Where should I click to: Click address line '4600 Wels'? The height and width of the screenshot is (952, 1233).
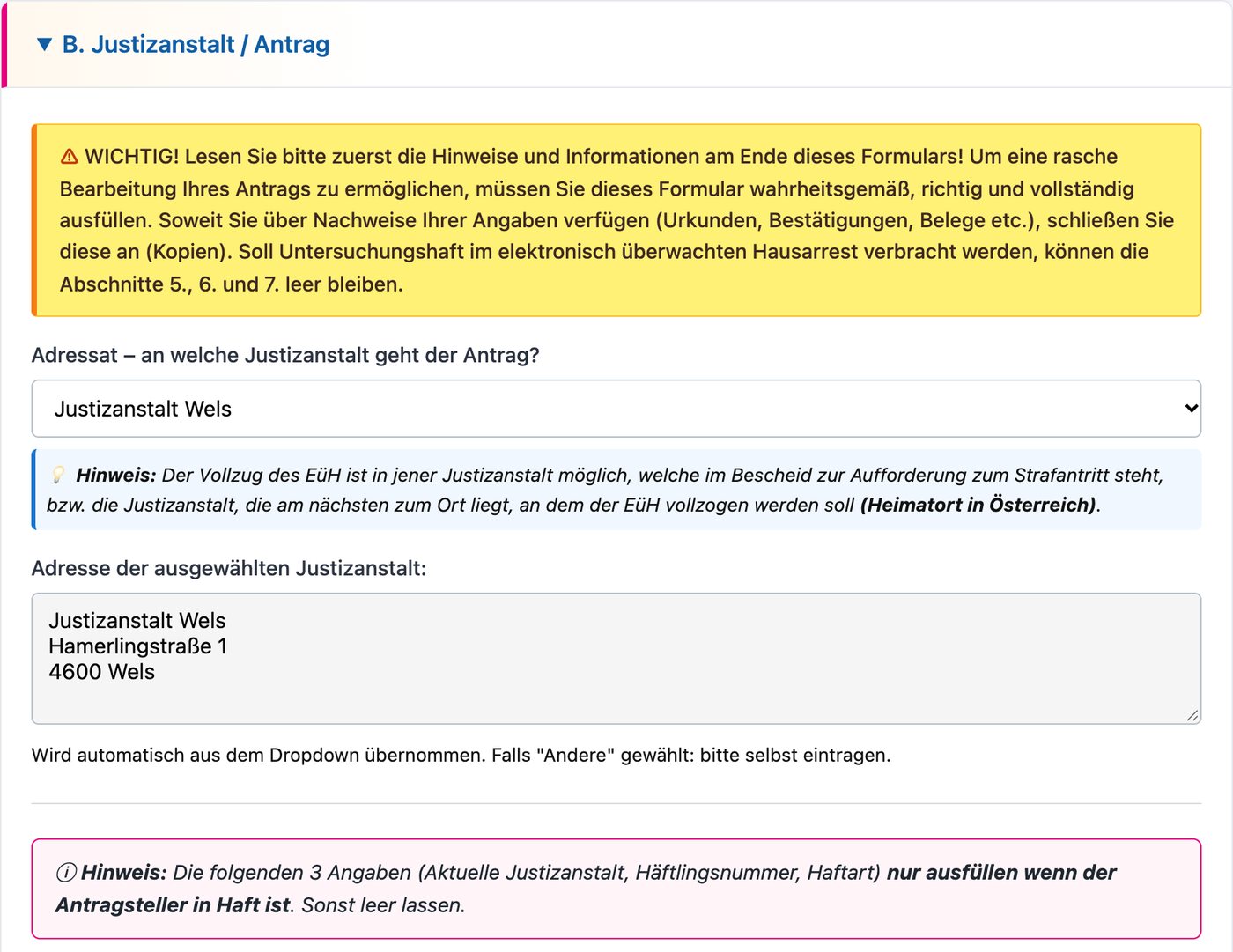point(102,672)
